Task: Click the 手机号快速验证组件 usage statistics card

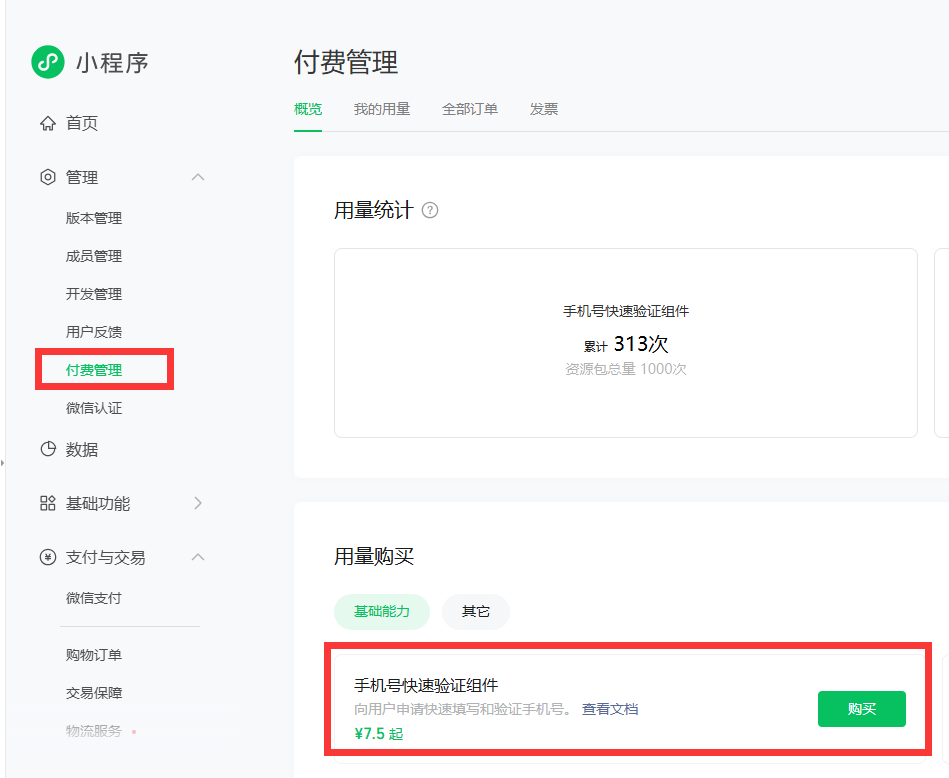Action: point(625,342)
